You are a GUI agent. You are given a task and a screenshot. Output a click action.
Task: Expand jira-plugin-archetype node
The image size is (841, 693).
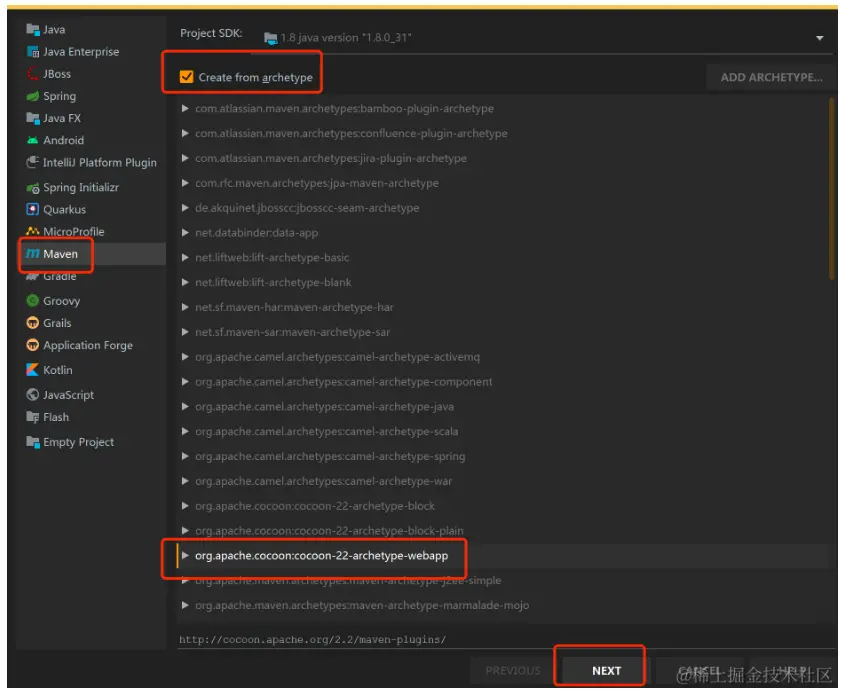[x=185, y=158]
